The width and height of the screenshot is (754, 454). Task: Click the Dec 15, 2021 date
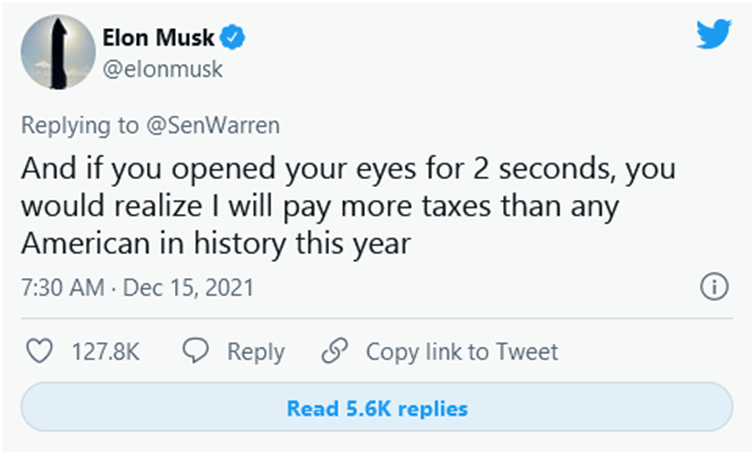click(x=188, y=288)
